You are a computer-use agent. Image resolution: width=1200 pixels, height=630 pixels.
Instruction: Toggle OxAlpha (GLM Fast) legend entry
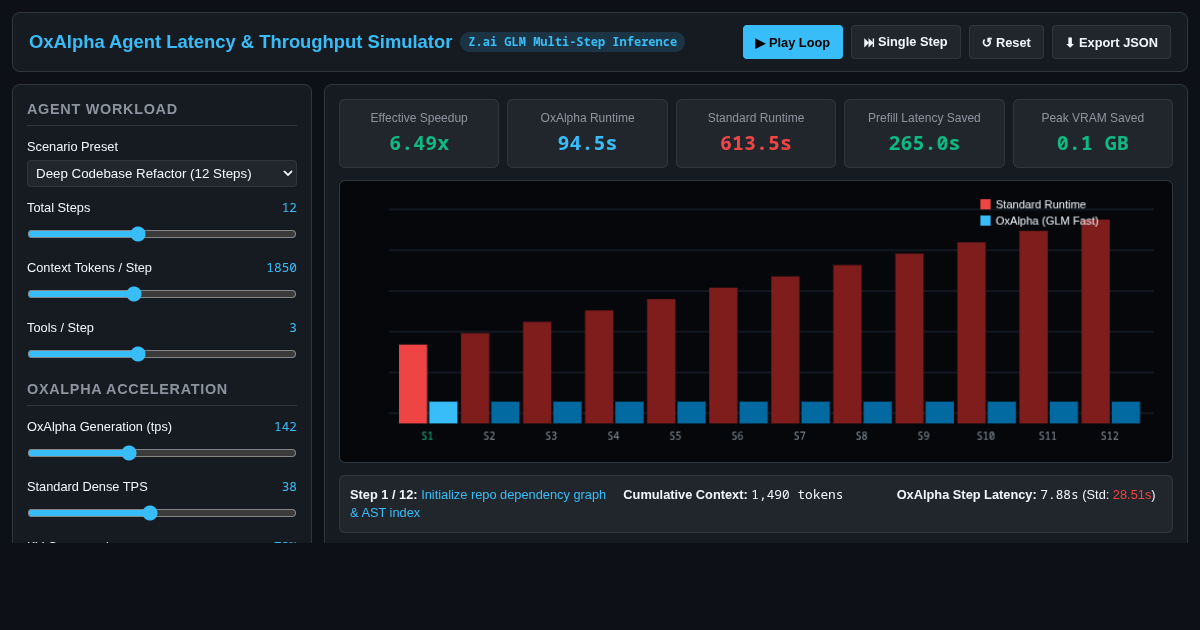pos(1039,221)
